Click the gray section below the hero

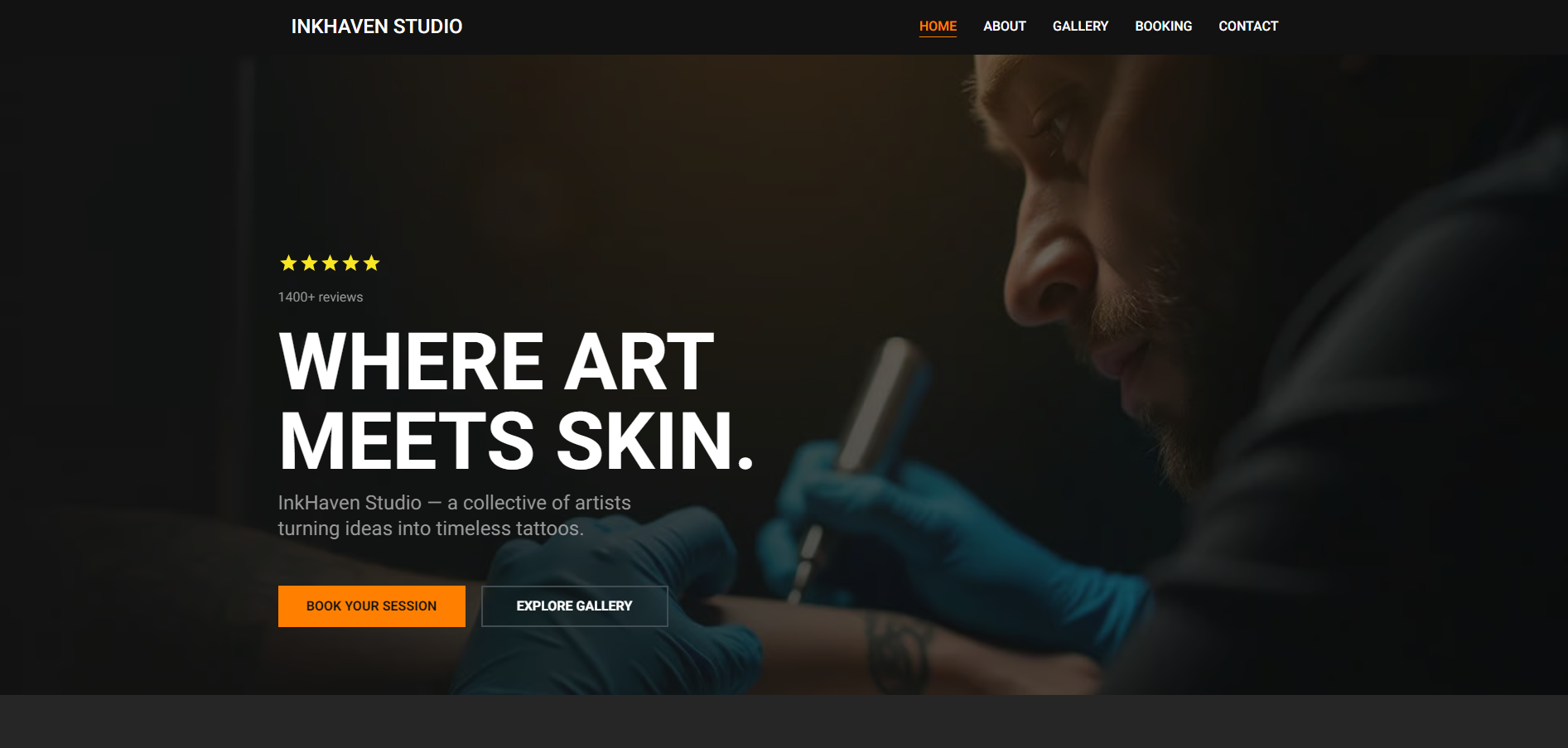point(784,721)
